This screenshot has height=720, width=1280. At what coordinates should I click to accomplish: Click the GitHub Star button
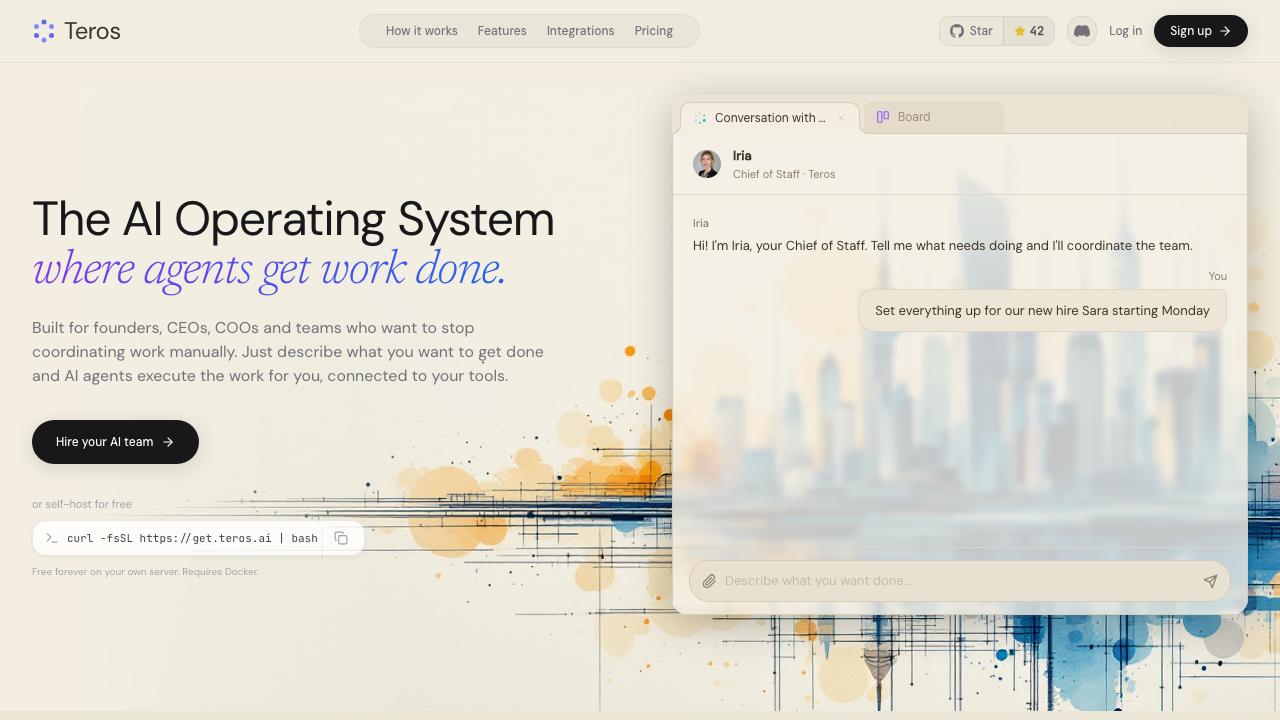(x=971, y=31)
